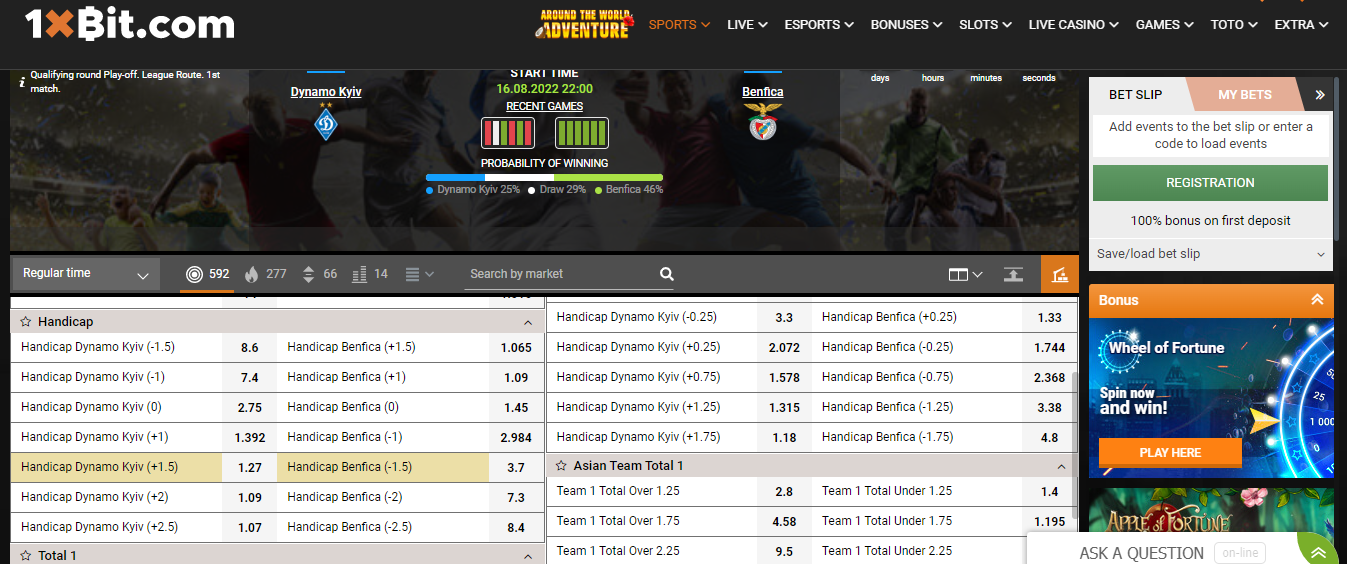Expand the Save/load bet slip dropdown
1347x564 pixels.
[1212, 254]
